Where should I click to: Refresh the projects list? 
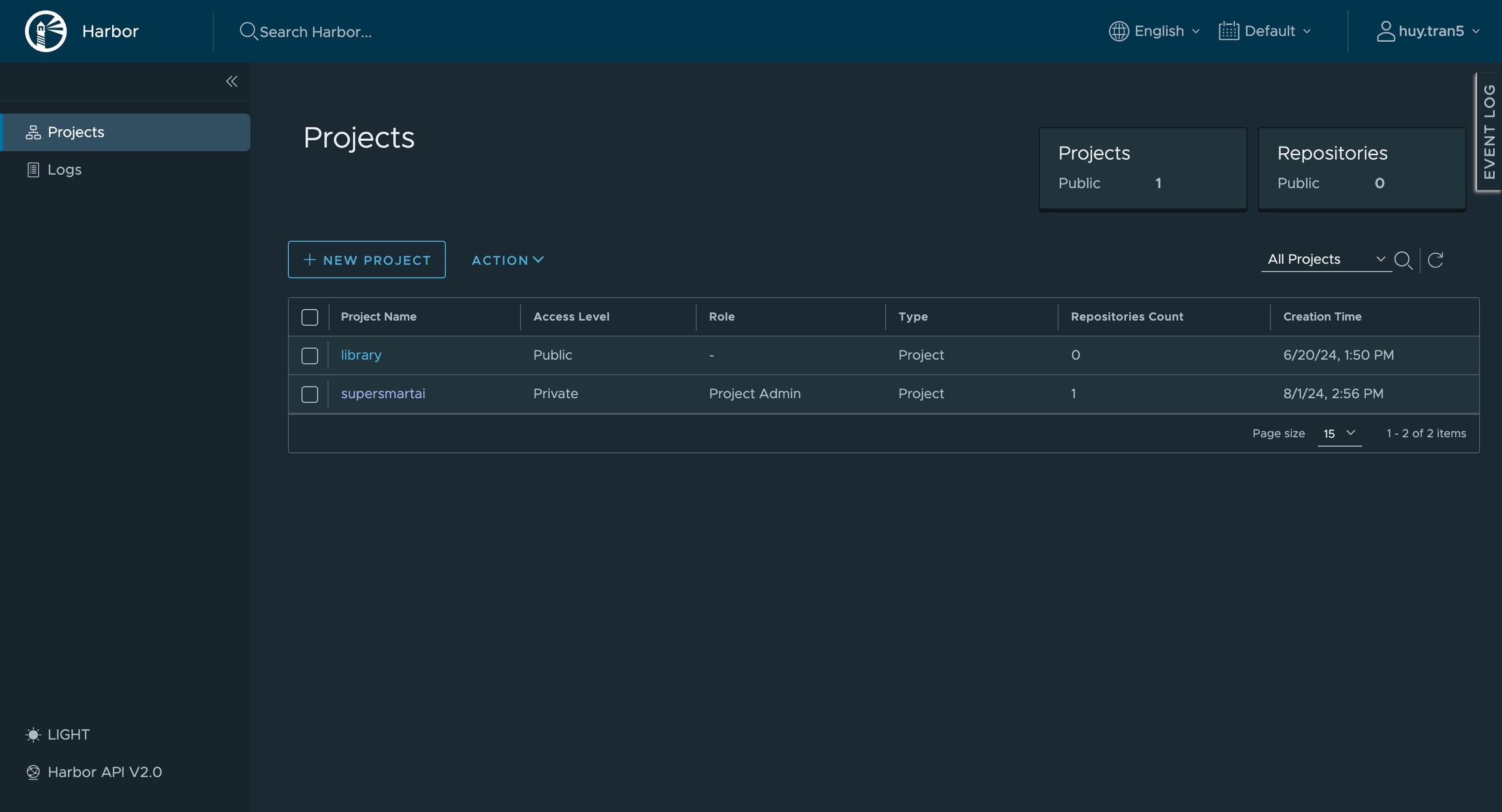[1436, 260]
